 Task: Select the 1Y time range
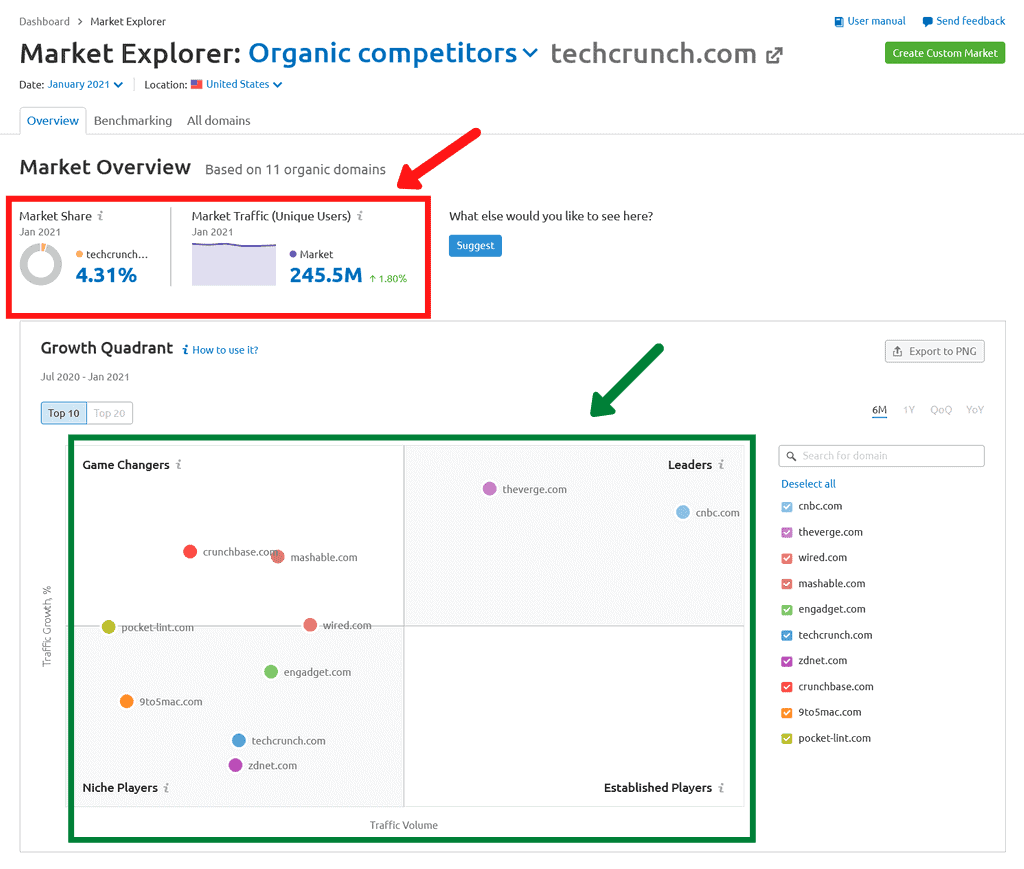[909, 410]
